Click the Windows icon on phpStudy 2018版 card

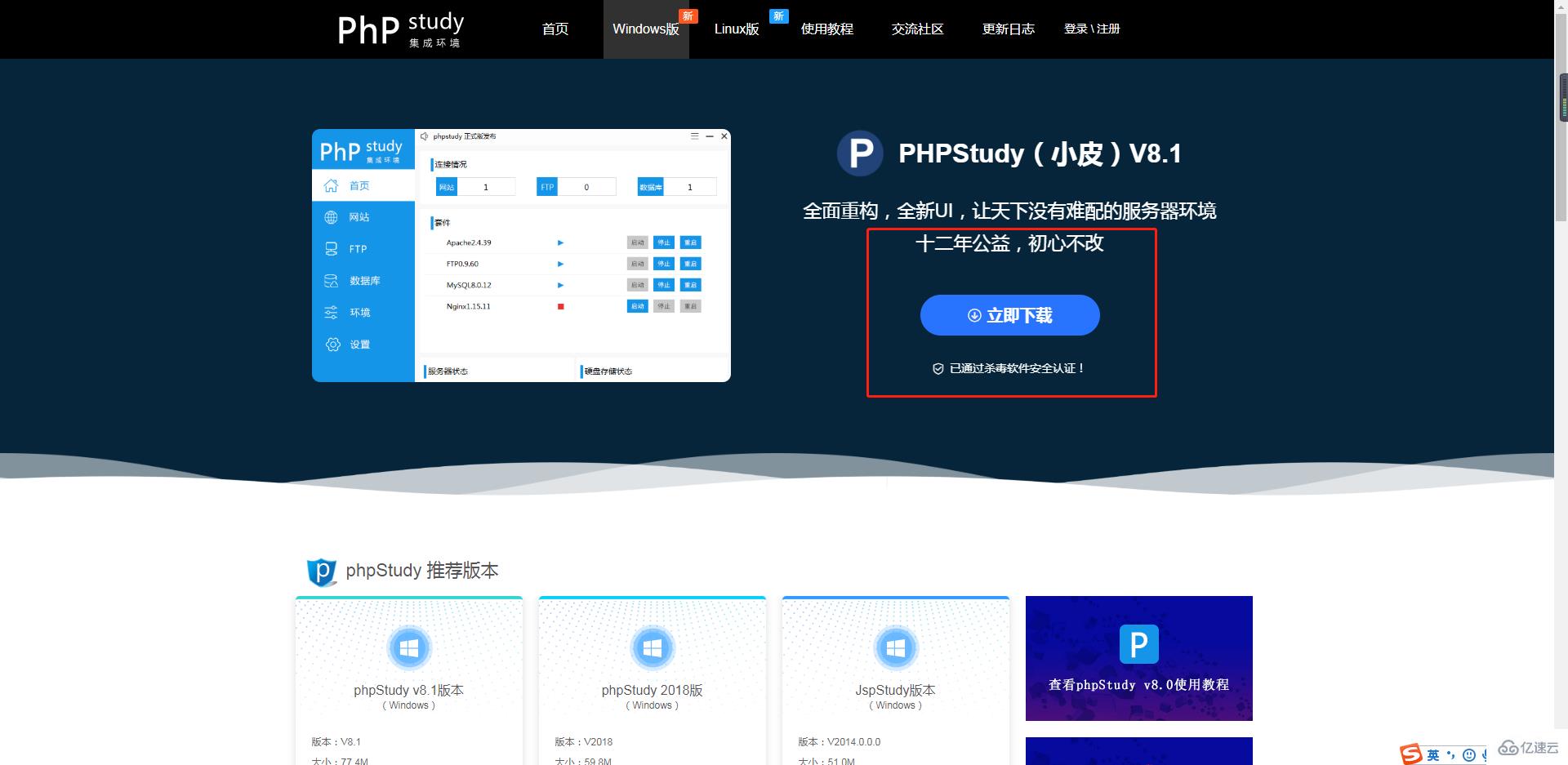click(x=653, y=648)
